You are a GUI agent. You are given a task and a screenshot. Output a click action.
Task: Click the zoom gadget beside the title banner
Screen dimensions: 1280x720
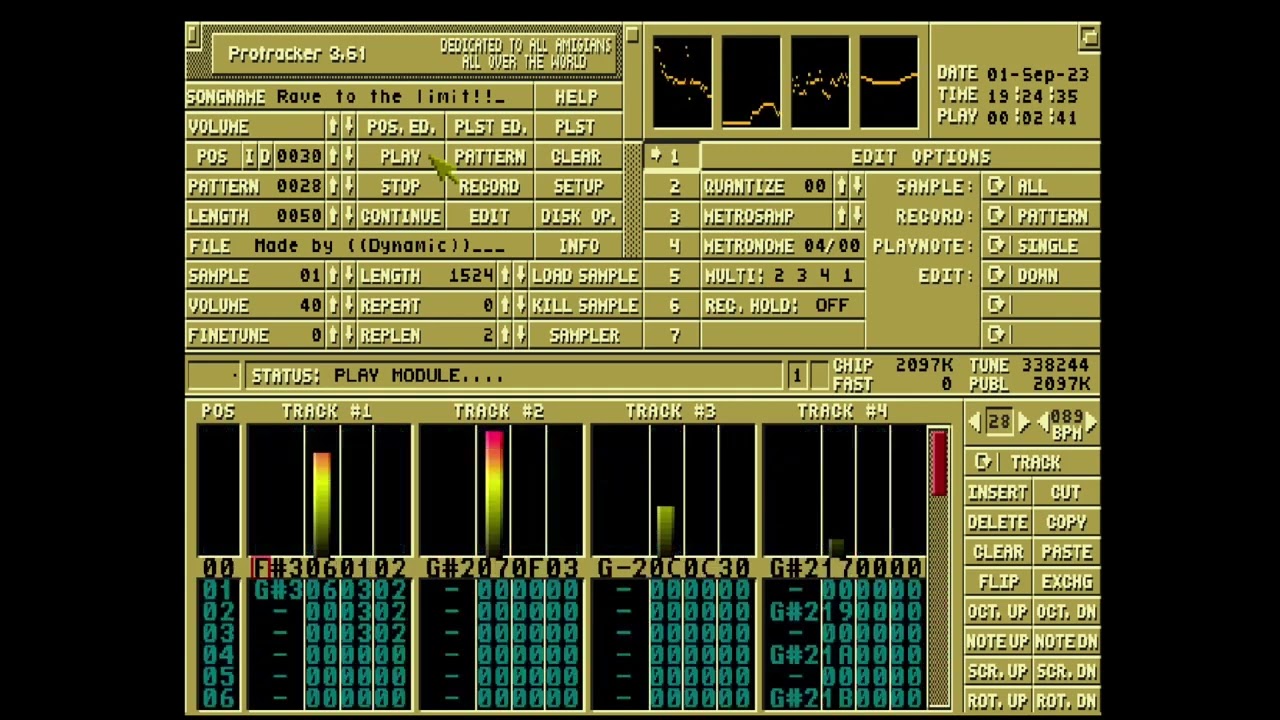pos(632,36)
